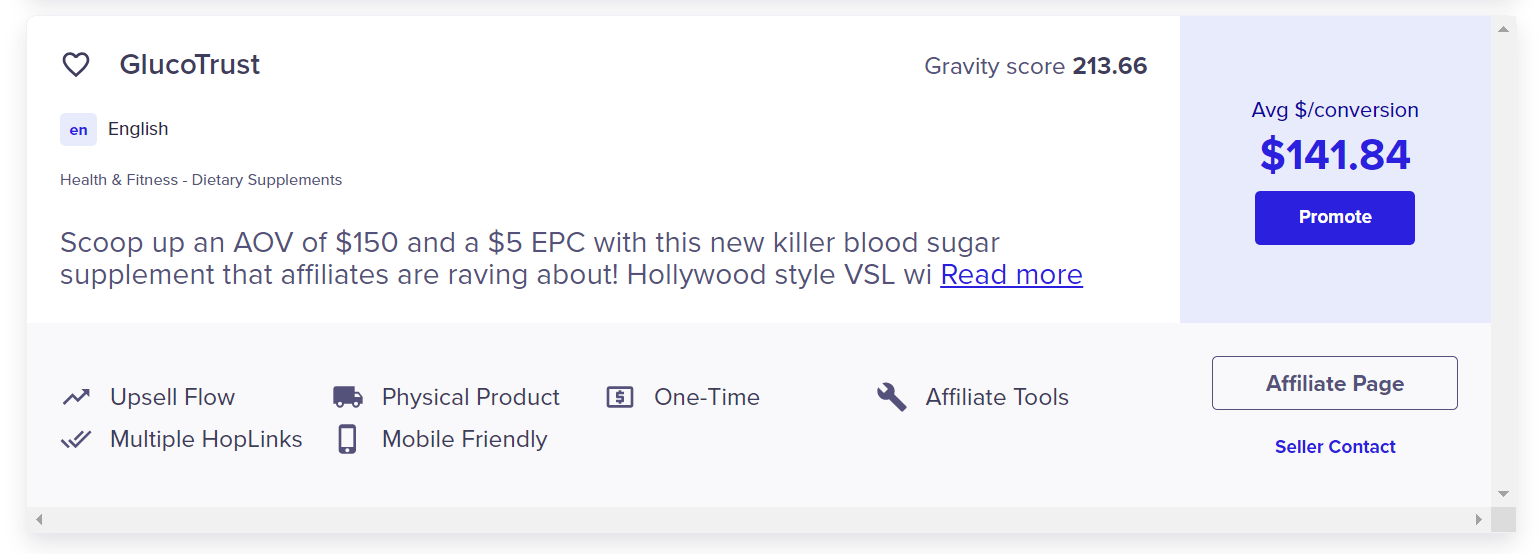
Task: Click the Physical Product truck icon
Action: 347,397
